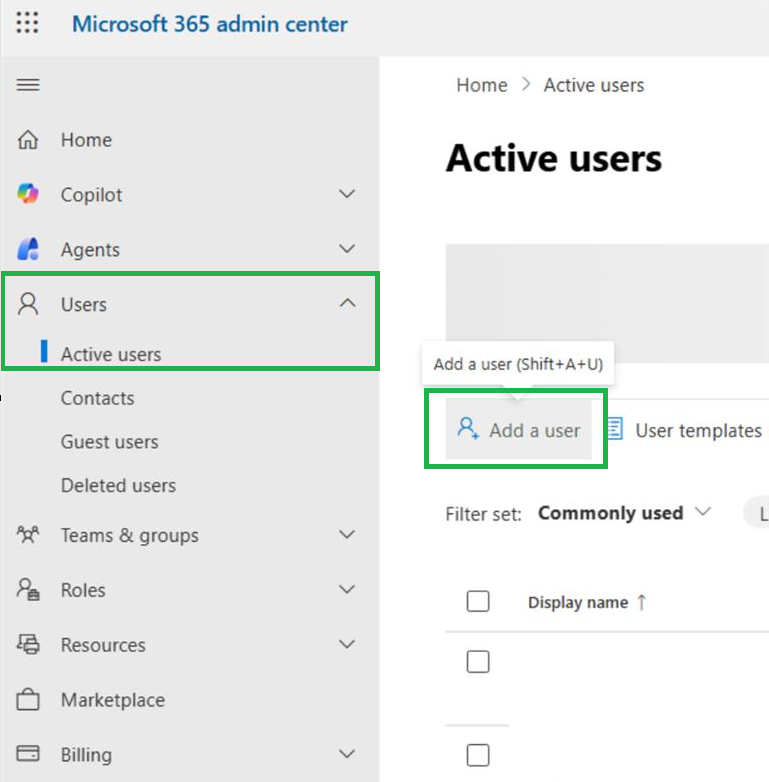Click the add-person icon beside Add a user

click(x=468, y=429)
